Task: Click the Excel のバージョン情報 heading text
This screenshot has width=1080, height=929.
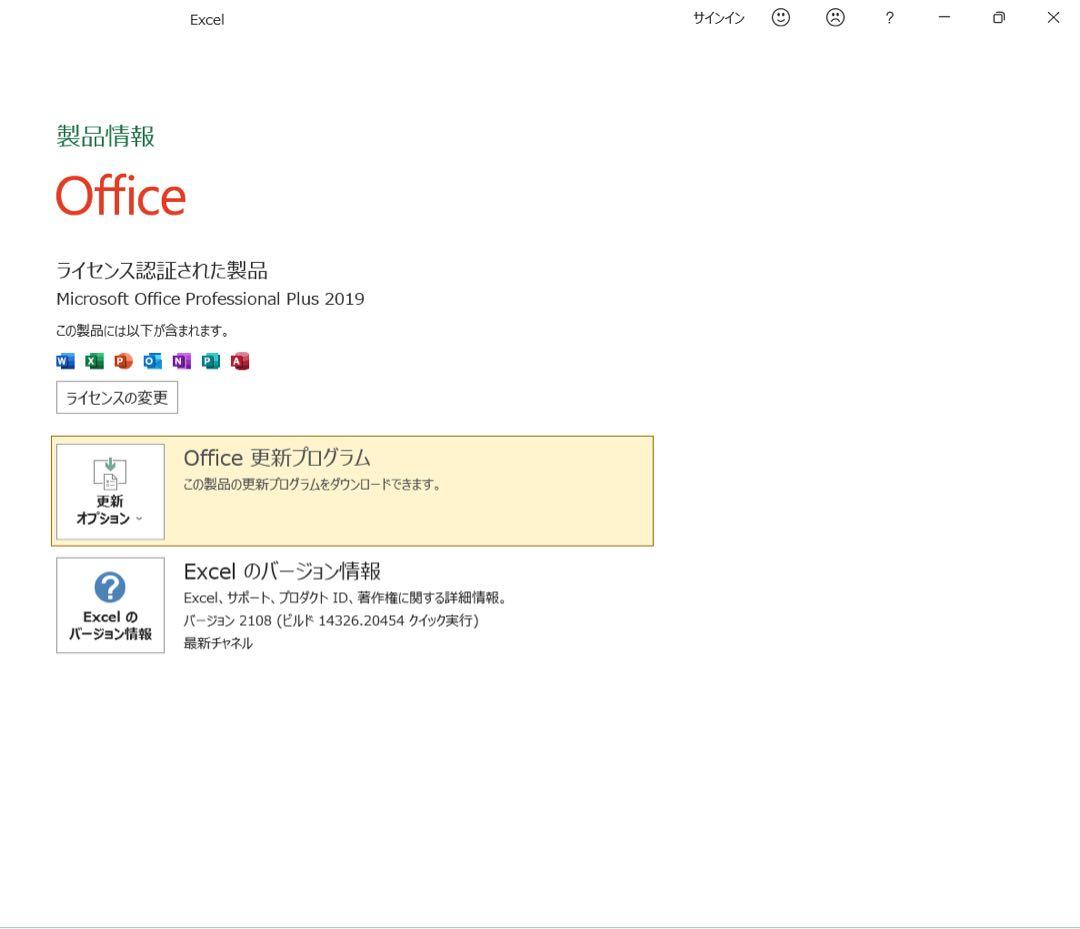Action: coord(282,571)
